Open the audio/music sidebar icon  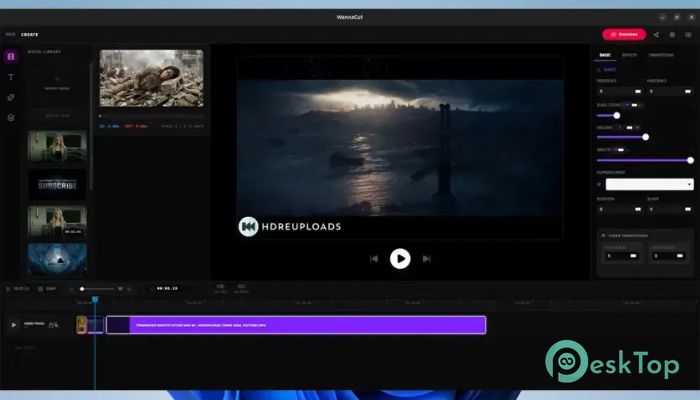11,97
